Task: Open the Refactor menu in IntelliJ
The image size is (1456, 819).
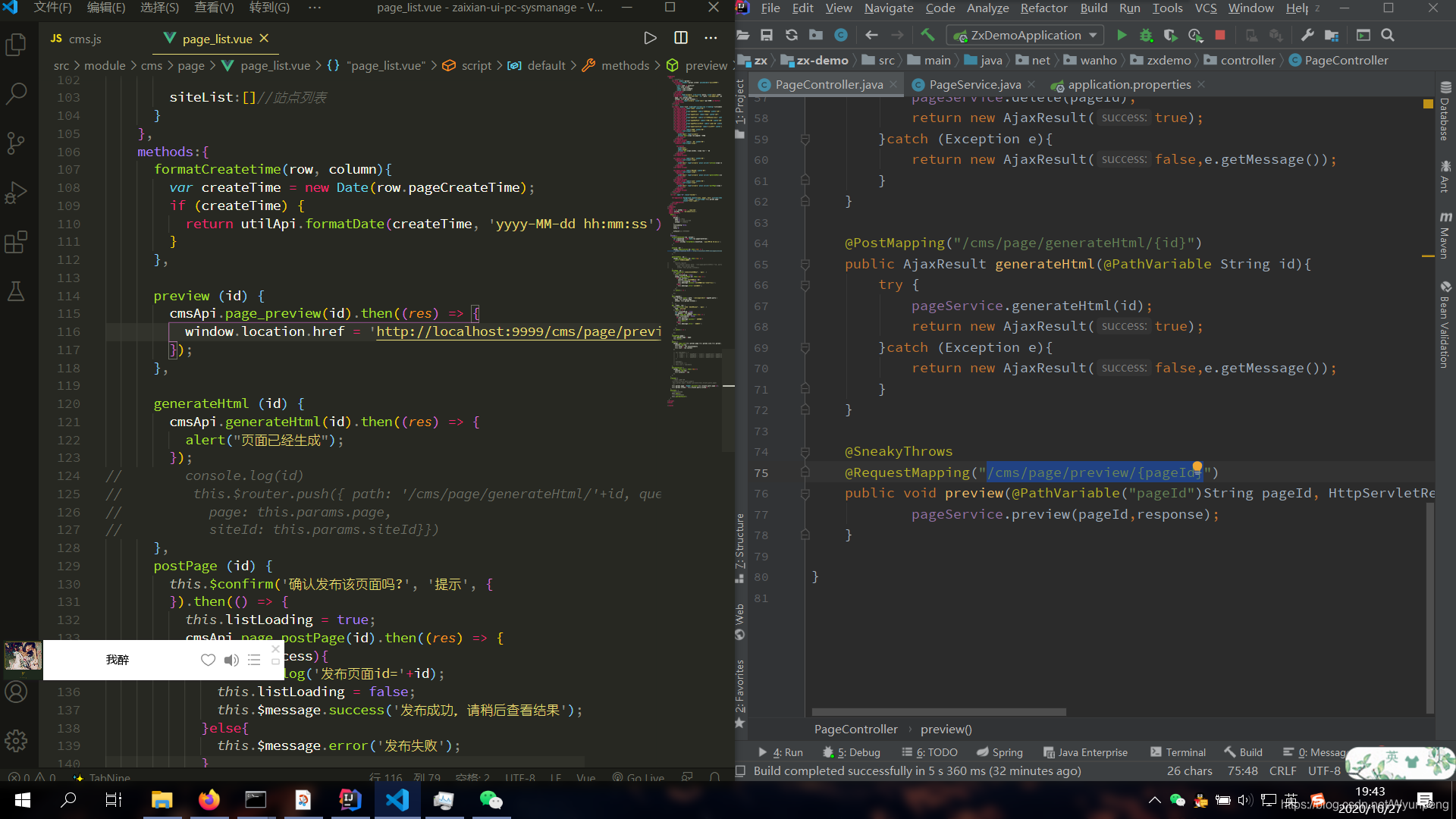Action: (1043, 8)
